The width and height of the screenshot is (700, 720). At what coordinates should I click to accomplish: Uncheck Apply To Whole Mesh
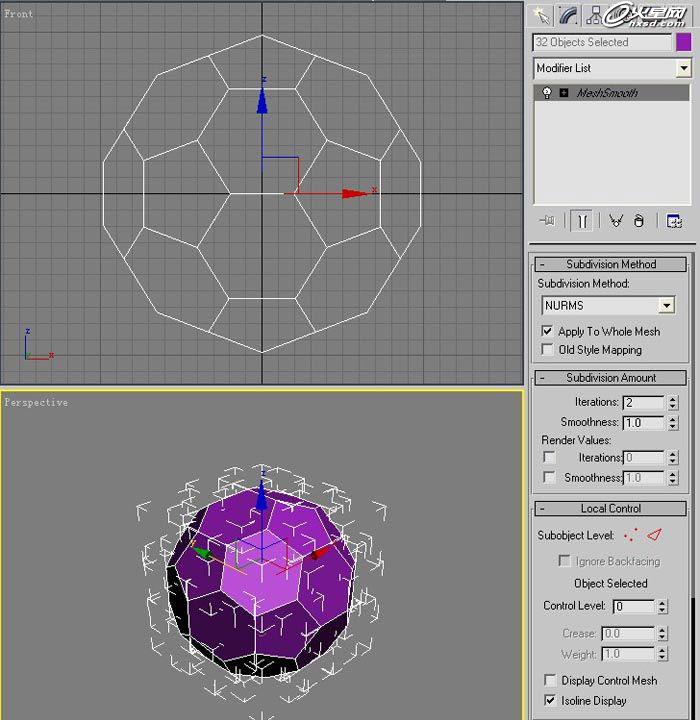point(547,331)
